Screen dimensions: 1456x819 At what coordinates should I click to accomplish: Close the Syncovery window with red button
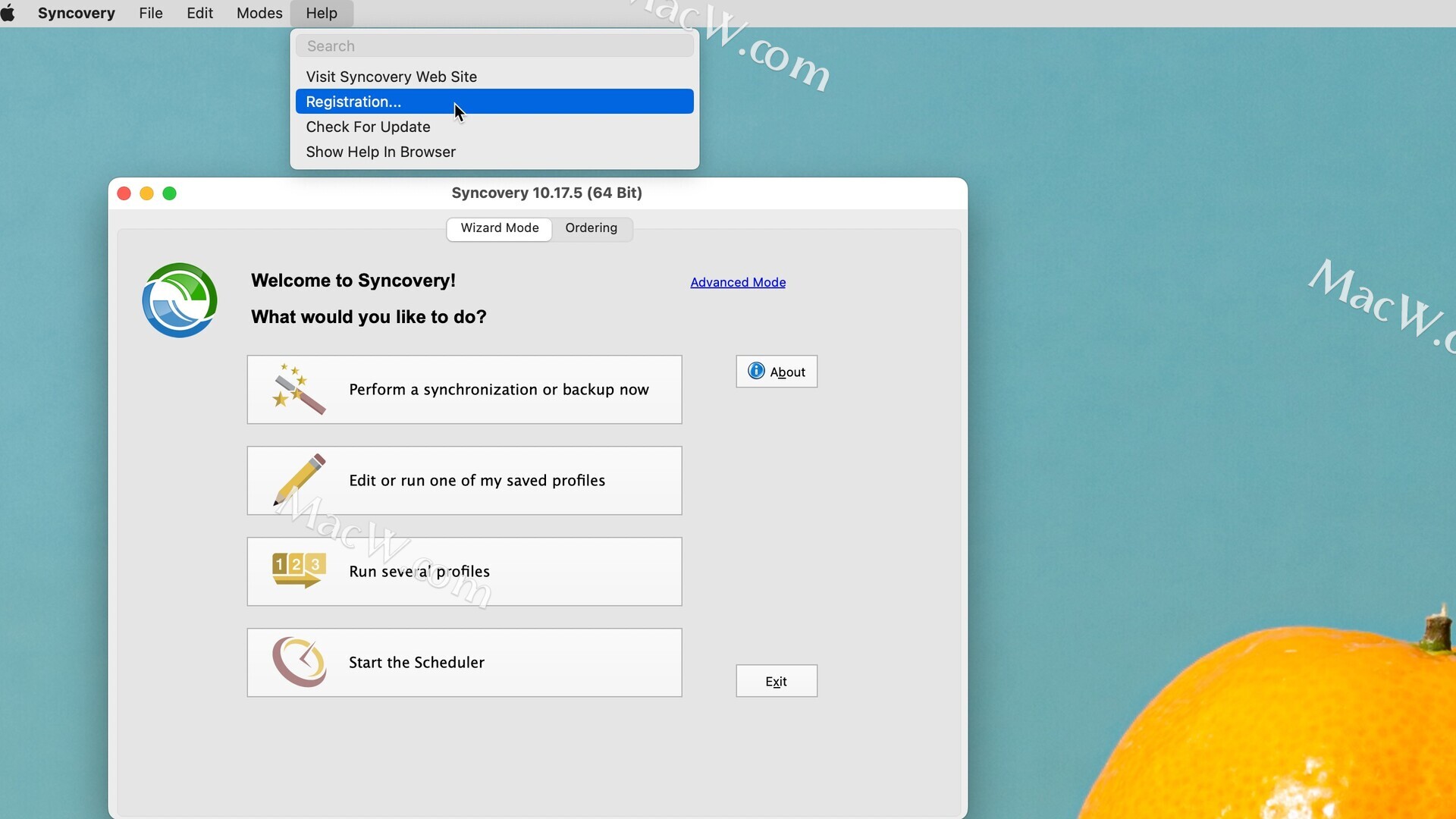pos(124,193)
